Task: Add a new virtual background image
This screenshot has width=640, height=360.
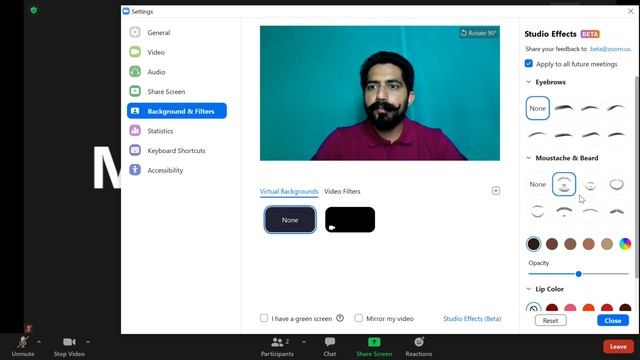Action: (496, 191)
